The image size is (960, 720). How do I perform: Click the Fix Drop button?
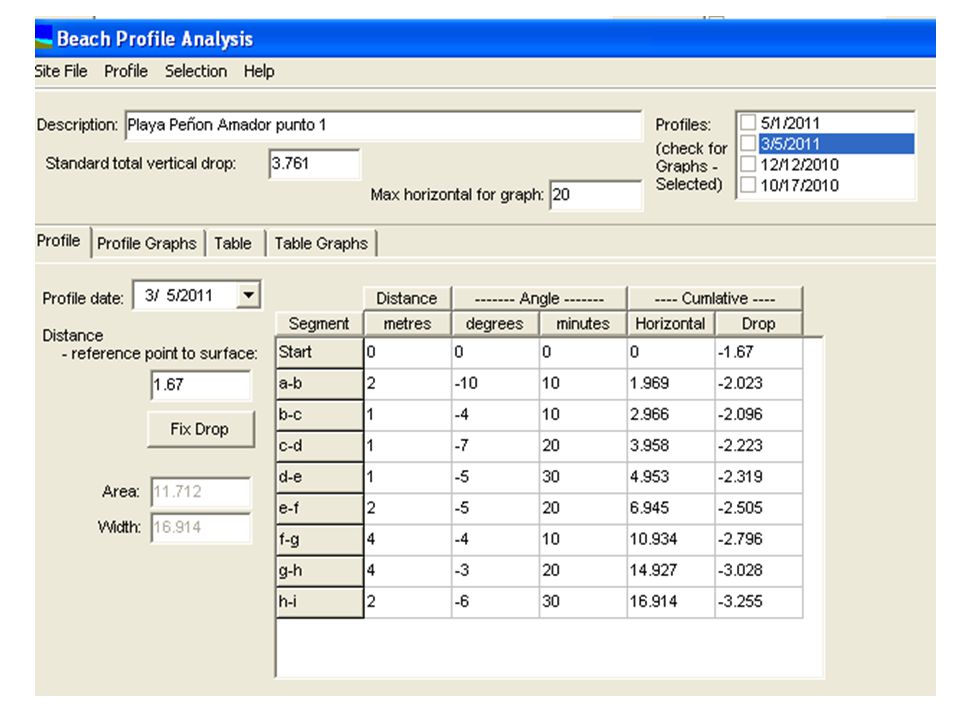200,429
